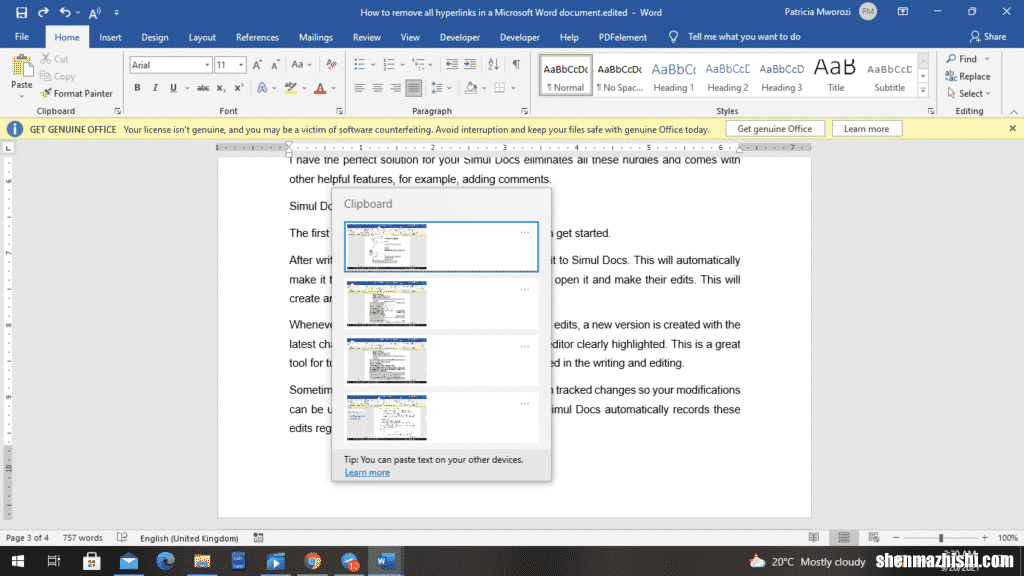Activate the Format Painter
1024x576 pixels.
[76, 93]
